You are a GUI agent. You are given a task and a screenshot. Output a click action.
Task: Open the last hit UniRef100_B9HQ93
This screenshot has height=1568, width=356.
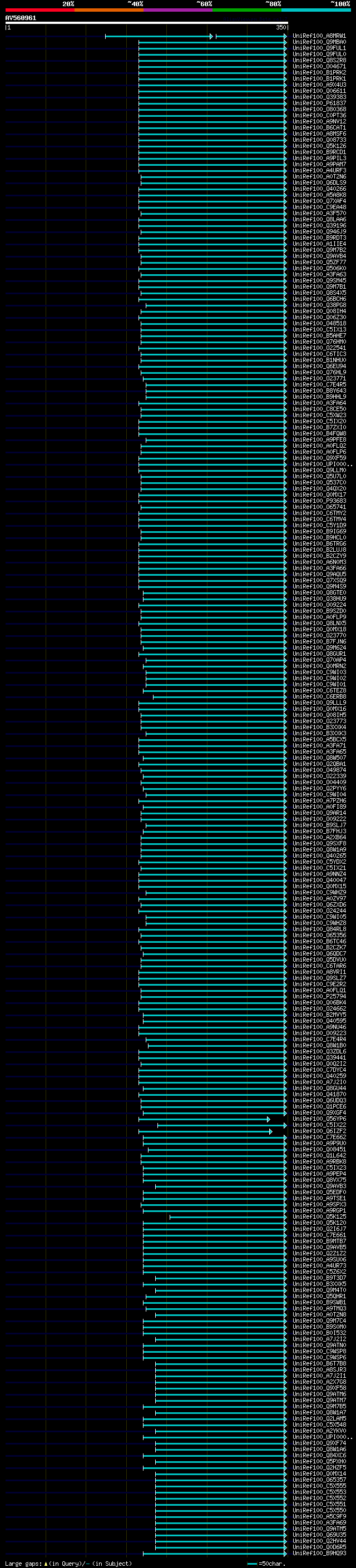tap(319, 1554)
